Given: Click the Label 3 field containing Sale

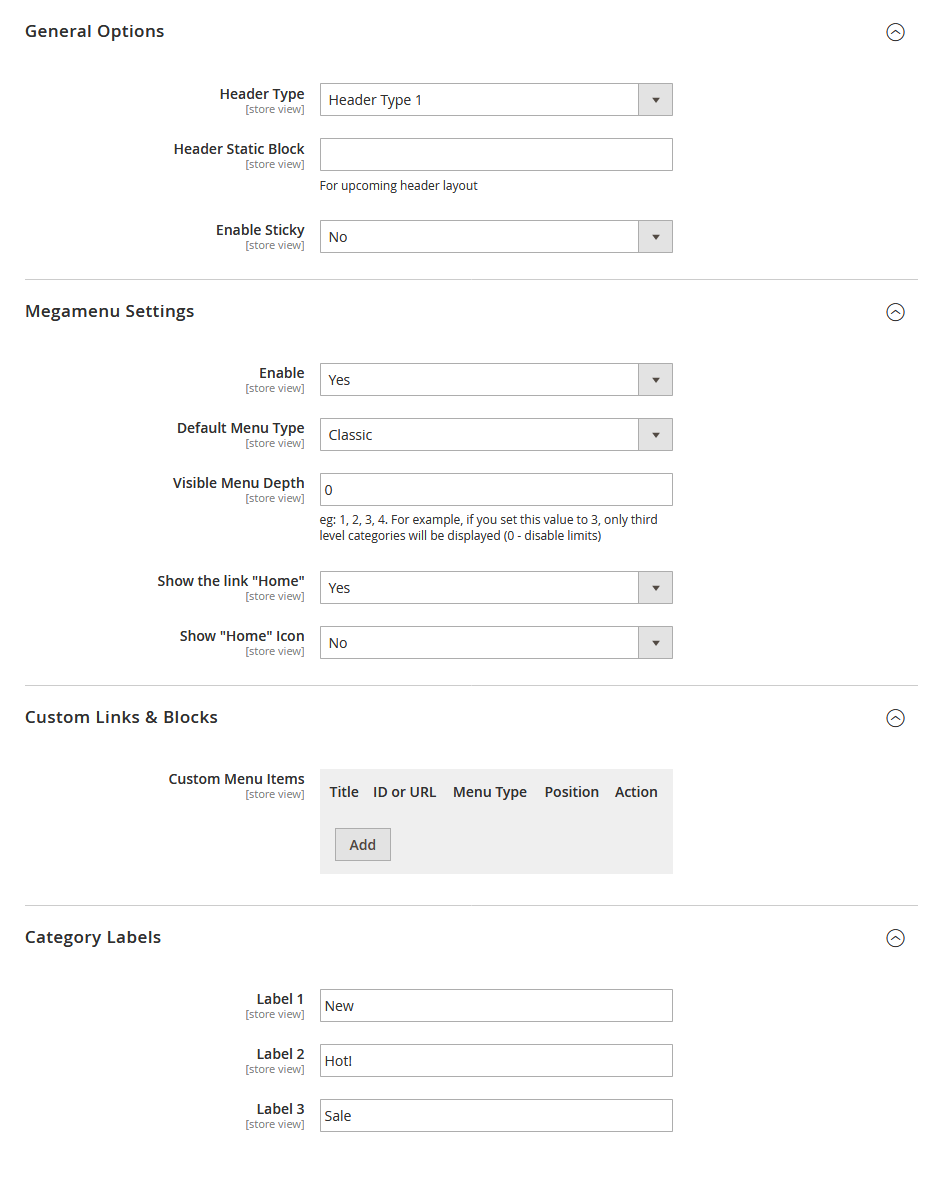Looking at the screenshot, I should (x=495, y=1115).
